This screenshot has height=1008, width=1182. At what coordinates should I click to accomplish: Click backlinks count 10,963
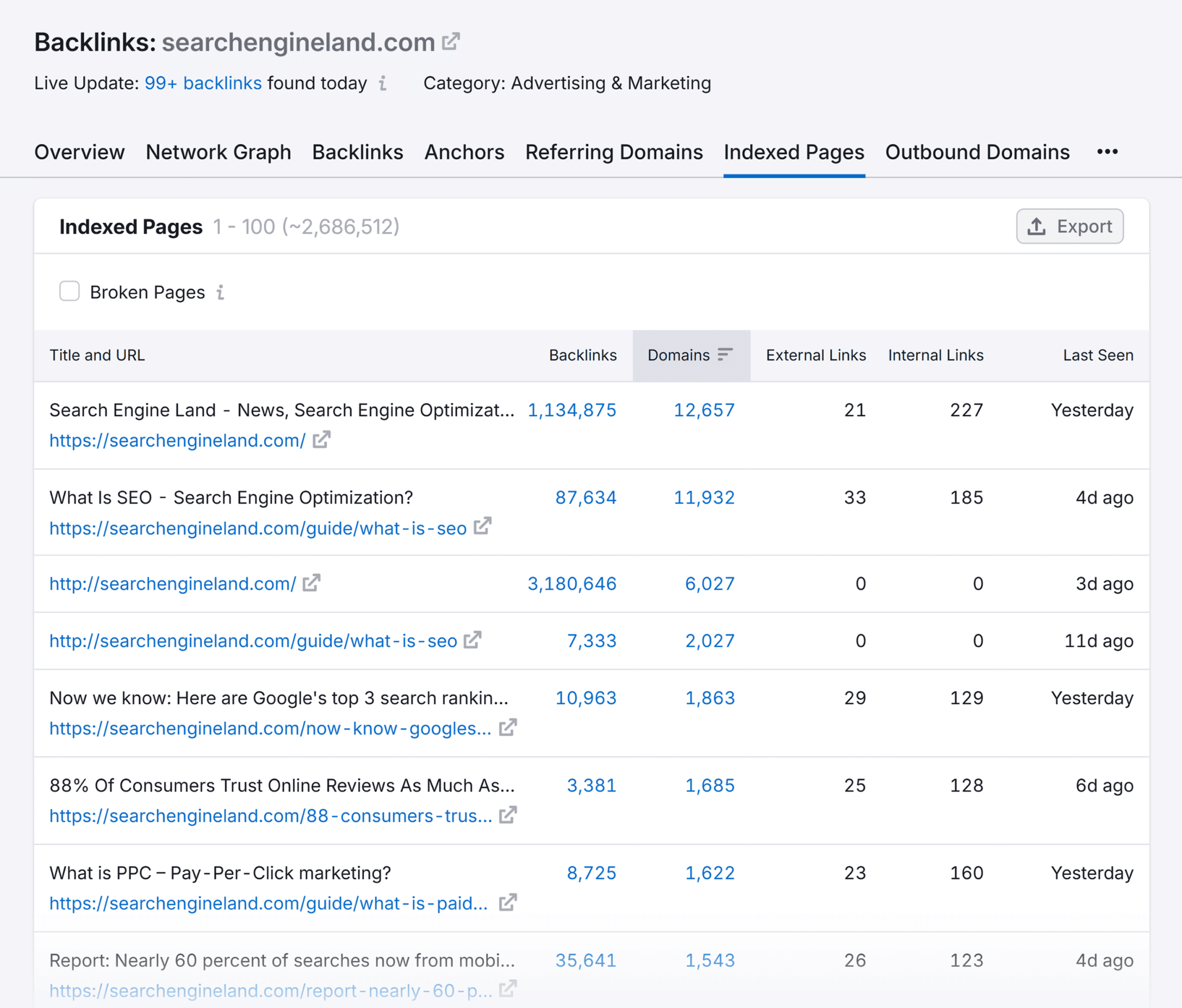[586, 698]
